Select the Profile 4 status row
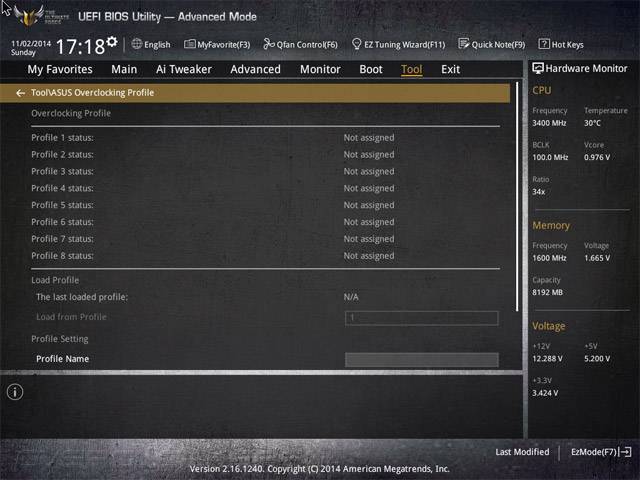640x480 pixels. [265, 189]
